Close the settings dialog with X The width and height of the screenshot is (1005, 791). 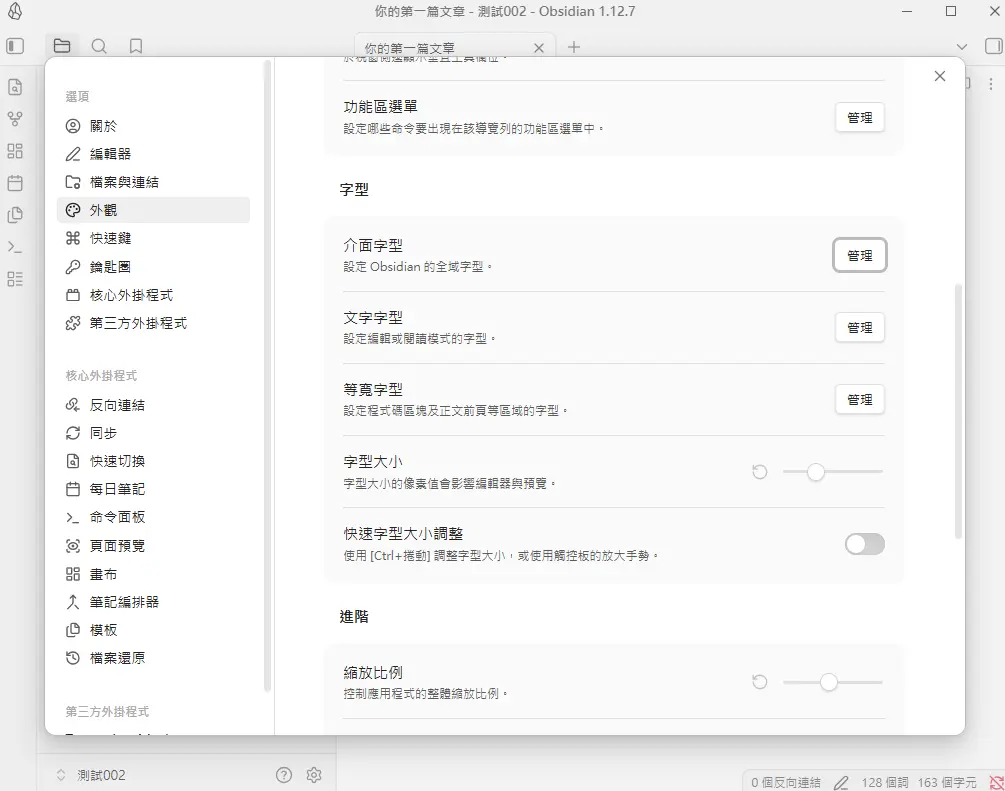(939, 76)
